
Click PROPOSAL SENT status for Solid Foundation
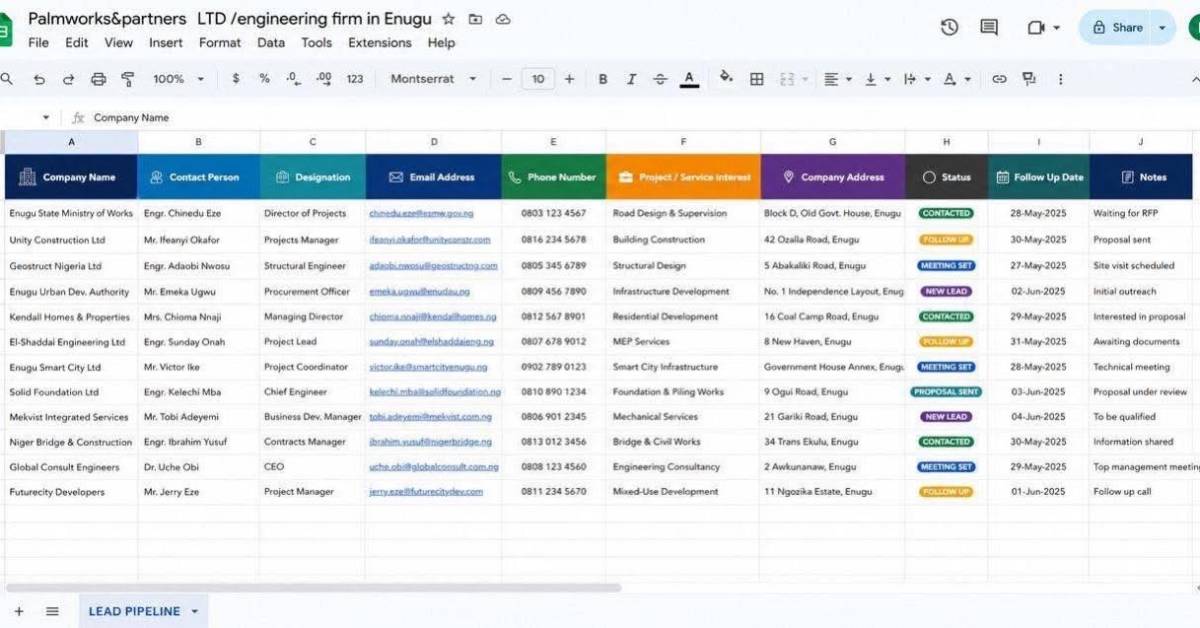(946, 392)
